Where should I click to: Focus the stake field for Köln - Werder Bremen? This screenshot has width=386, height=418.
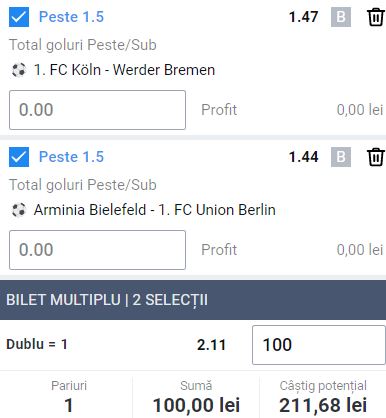pos(97,110)
